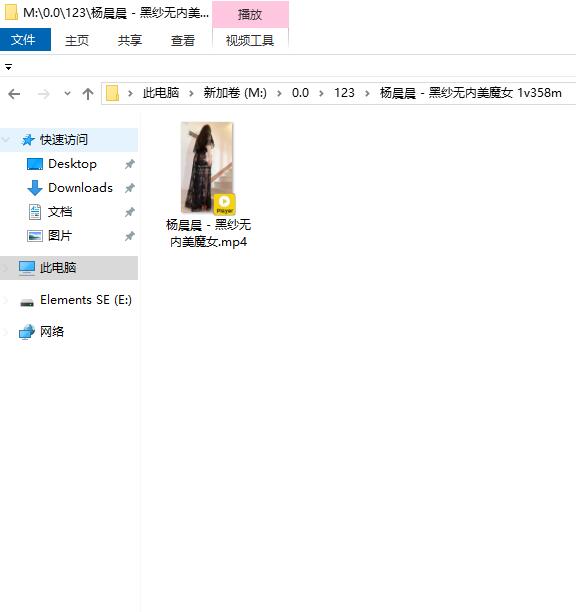Expand the 此电脑 tree node

[5, 268]
